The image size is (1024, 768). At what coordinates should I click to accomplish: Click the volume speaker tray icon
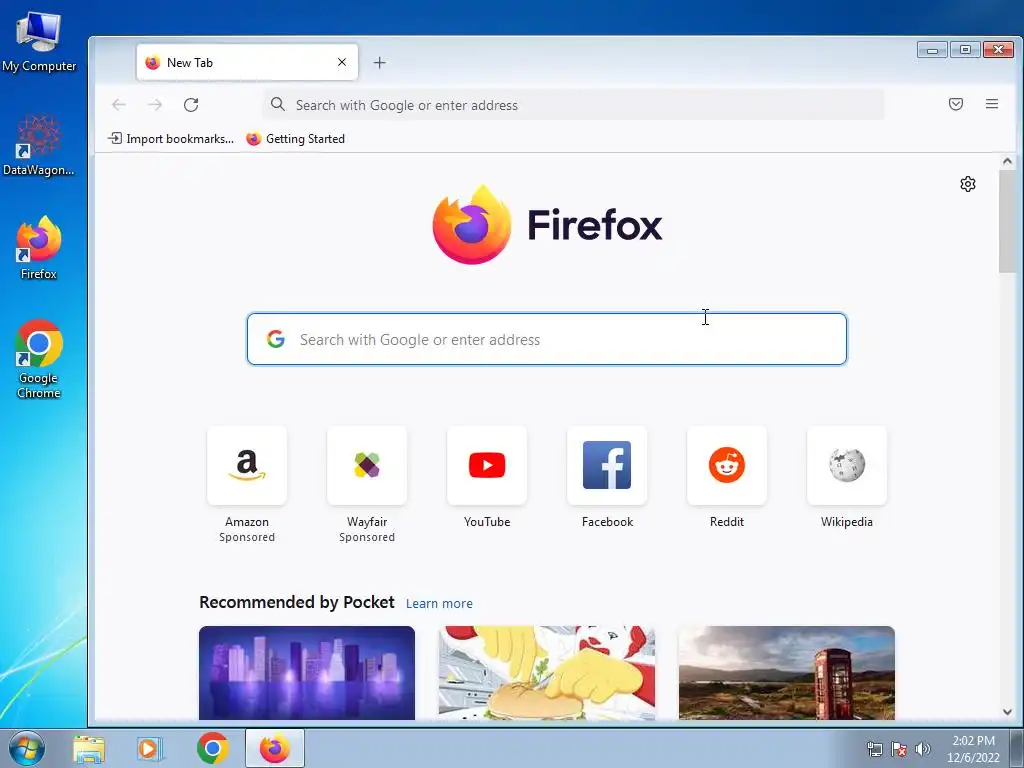click(922, 749)
